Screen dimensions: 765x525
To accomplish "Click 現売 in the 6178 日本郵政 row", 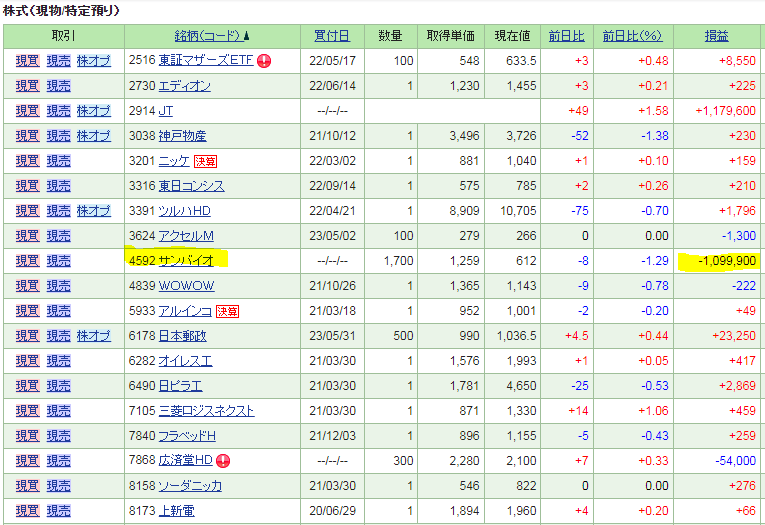I will click(59, 336).
